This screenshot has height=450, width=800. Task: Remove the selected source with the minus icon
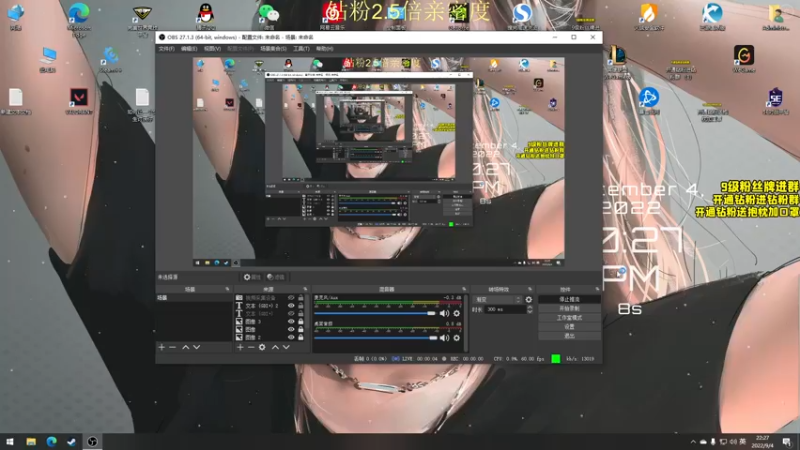(251, 347)
